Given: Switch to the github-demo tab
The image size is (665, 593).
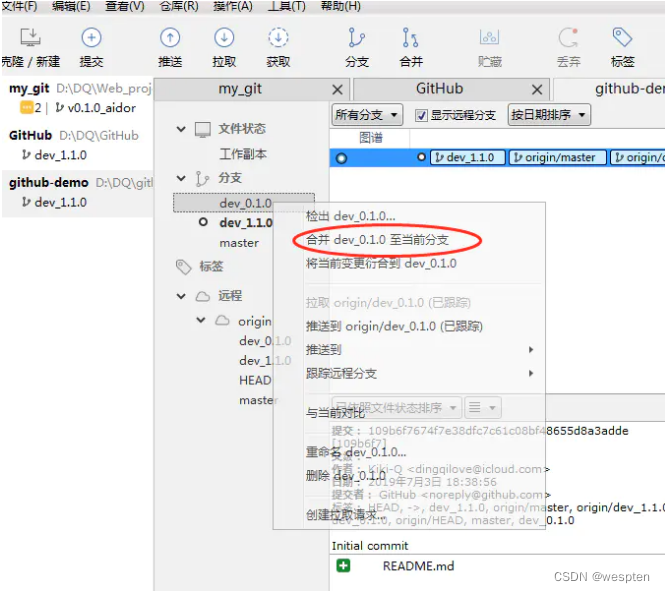Looking at the screenshot, I should point(609,89).
